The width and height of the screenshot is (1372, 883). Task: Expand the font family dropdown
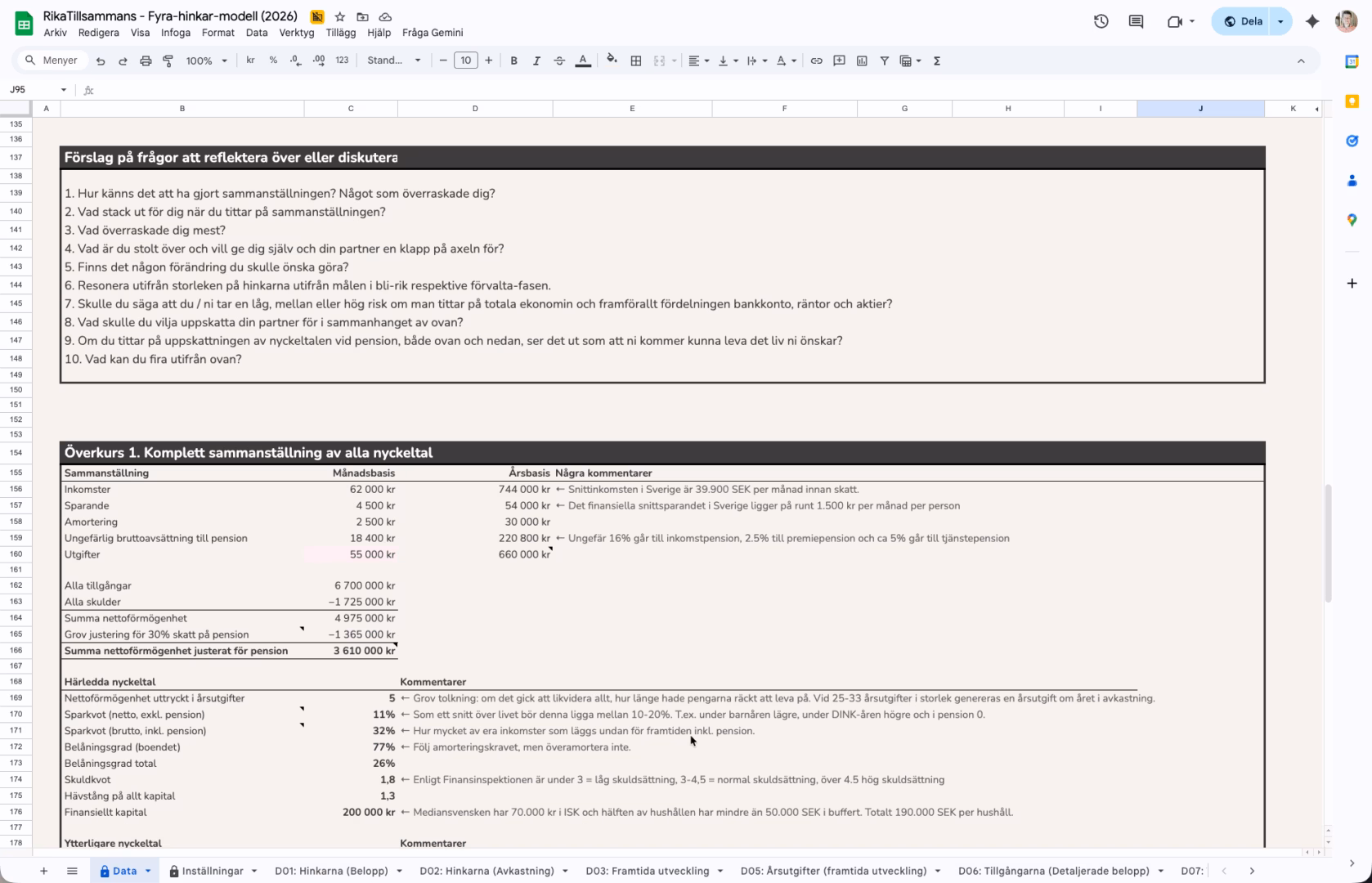pyautogui.click(x=394, y=61)
